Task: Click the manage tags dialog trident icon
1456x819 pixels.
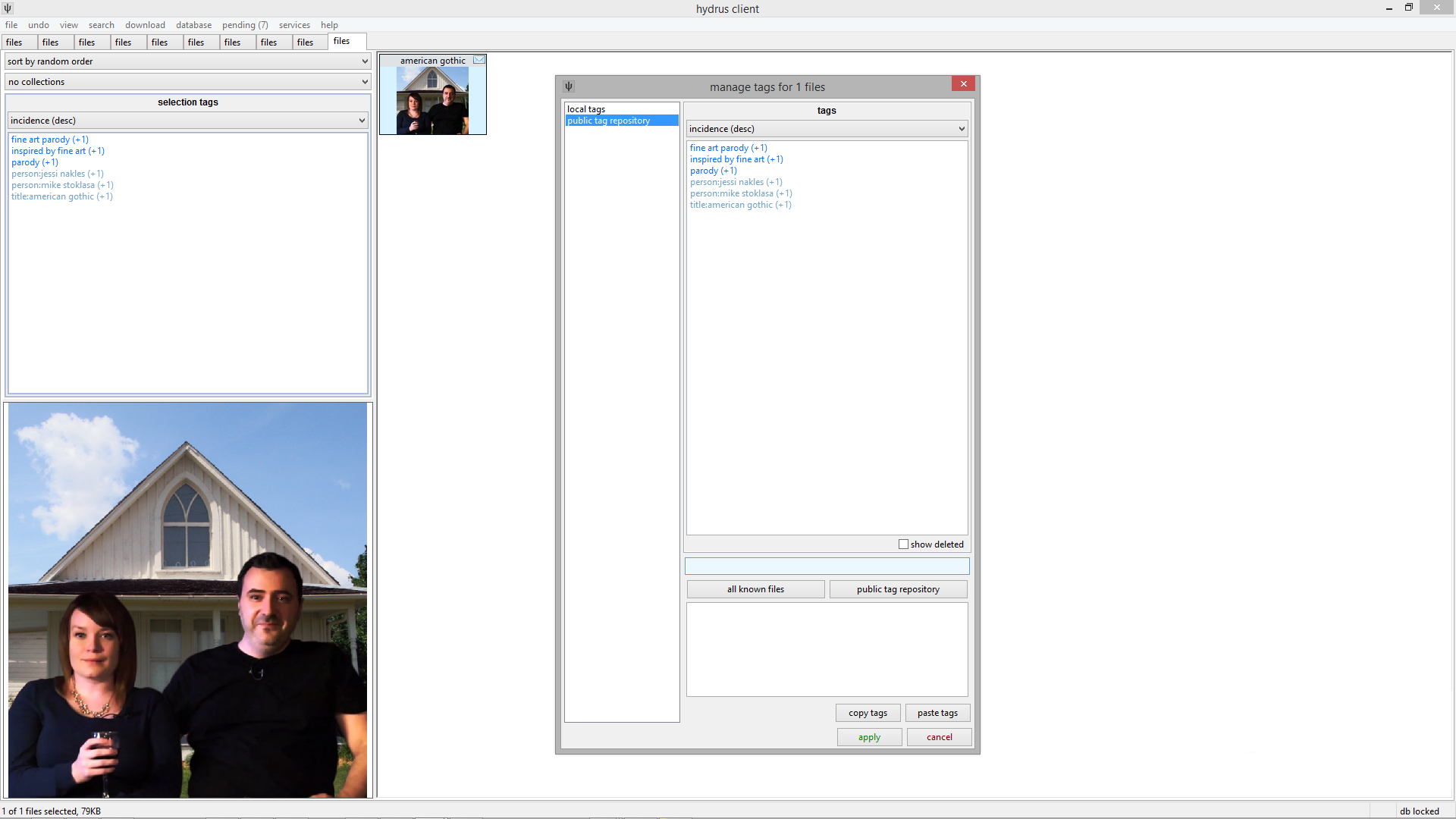Action: [x=569, y=86]
